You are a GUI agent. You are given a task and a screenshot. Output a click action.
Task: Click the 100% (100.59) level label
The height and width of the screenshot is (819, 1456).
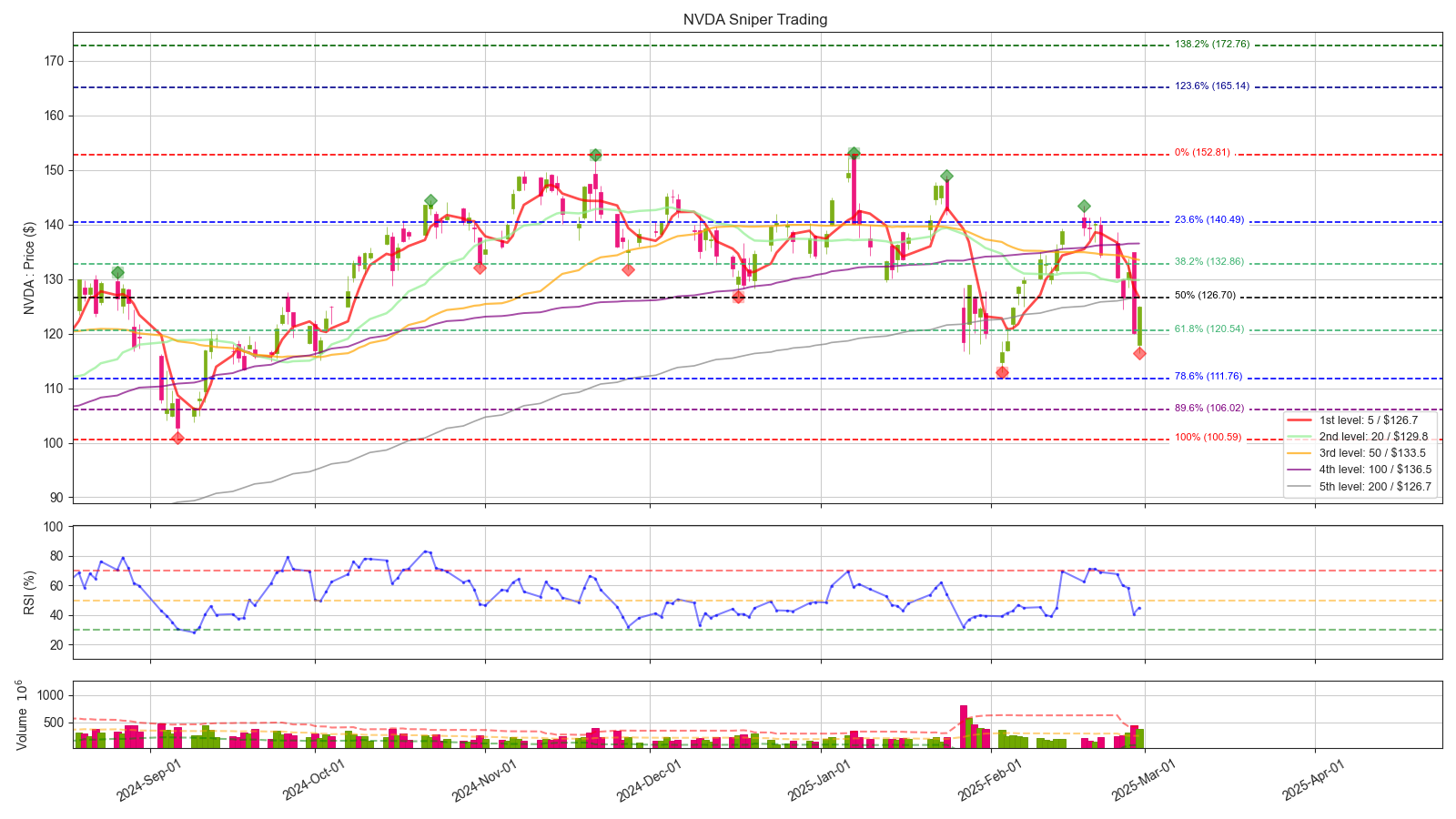pos(1208,437)
